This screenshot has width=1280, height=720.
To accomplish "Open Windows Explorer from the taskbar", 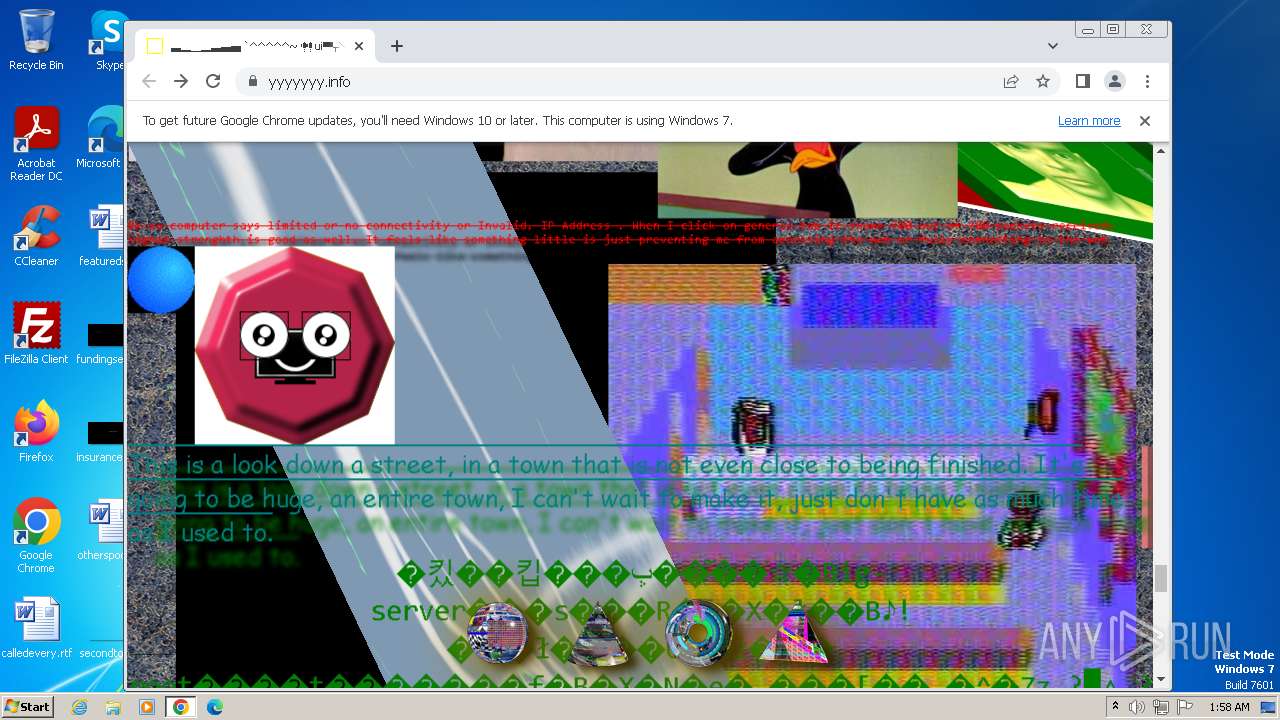I will pos(113,707).
